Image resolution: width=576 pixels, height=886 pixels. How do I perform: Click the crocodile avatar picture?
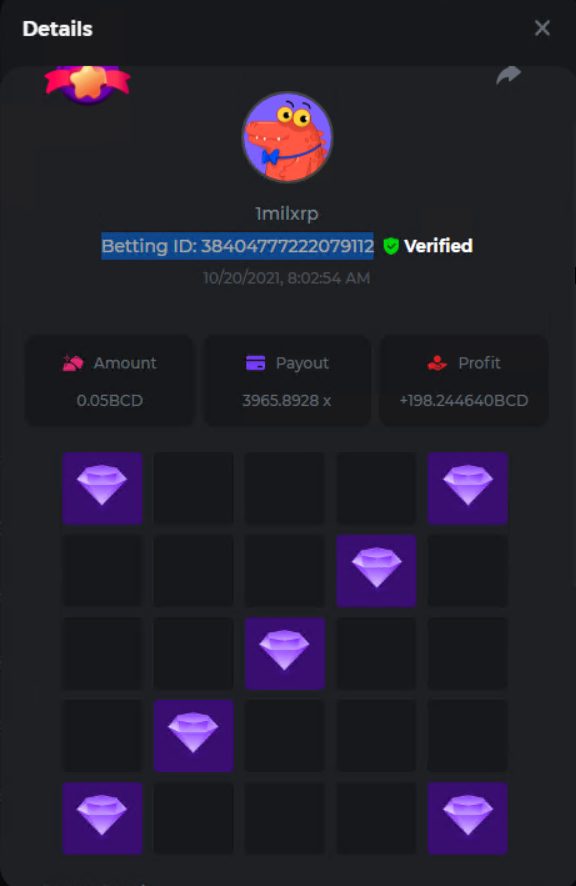click(287, 137)
